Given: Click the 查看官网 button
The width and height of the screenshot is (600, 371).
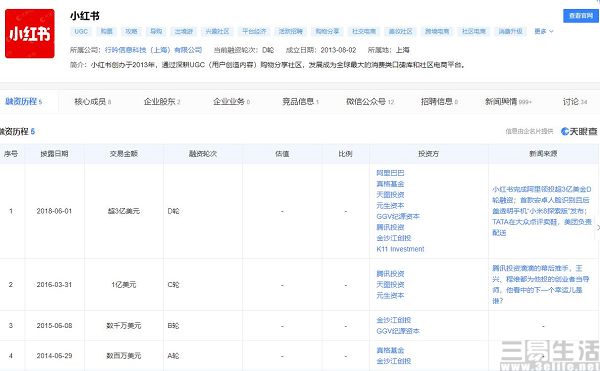Looking at the screenshot, I should (x=580, y=16).
